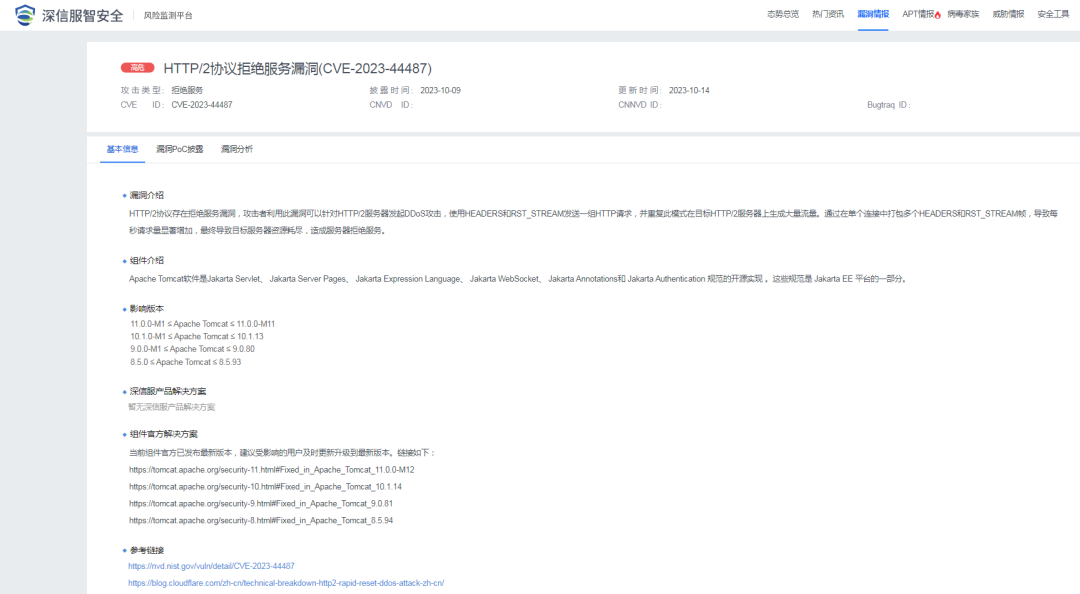Switch to the 漏洞PoC披露 tab
The height and width of the screenshot is (594, 1080).
pos(180,150)
